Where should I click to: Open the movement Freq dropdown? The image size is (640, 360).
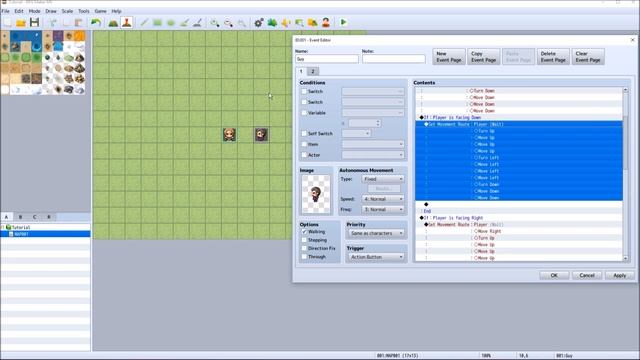point(383,209)
